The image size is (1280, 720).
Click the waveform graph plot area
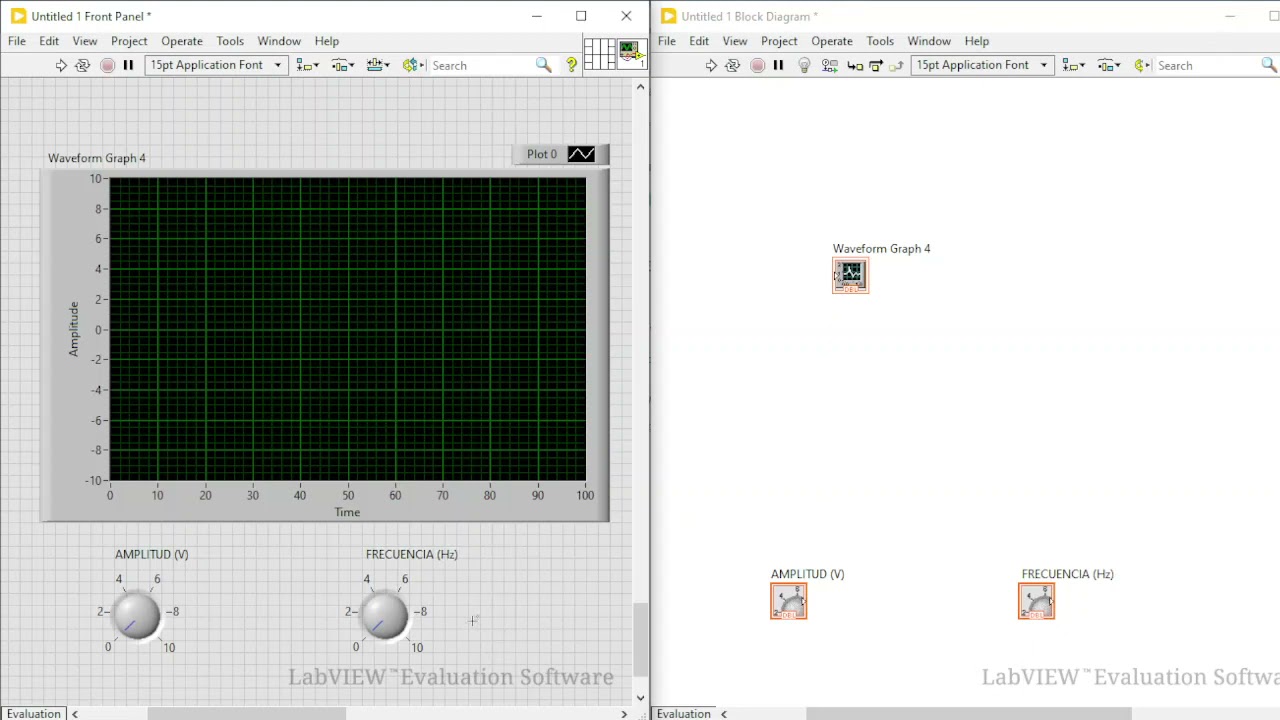coord(347,329)
